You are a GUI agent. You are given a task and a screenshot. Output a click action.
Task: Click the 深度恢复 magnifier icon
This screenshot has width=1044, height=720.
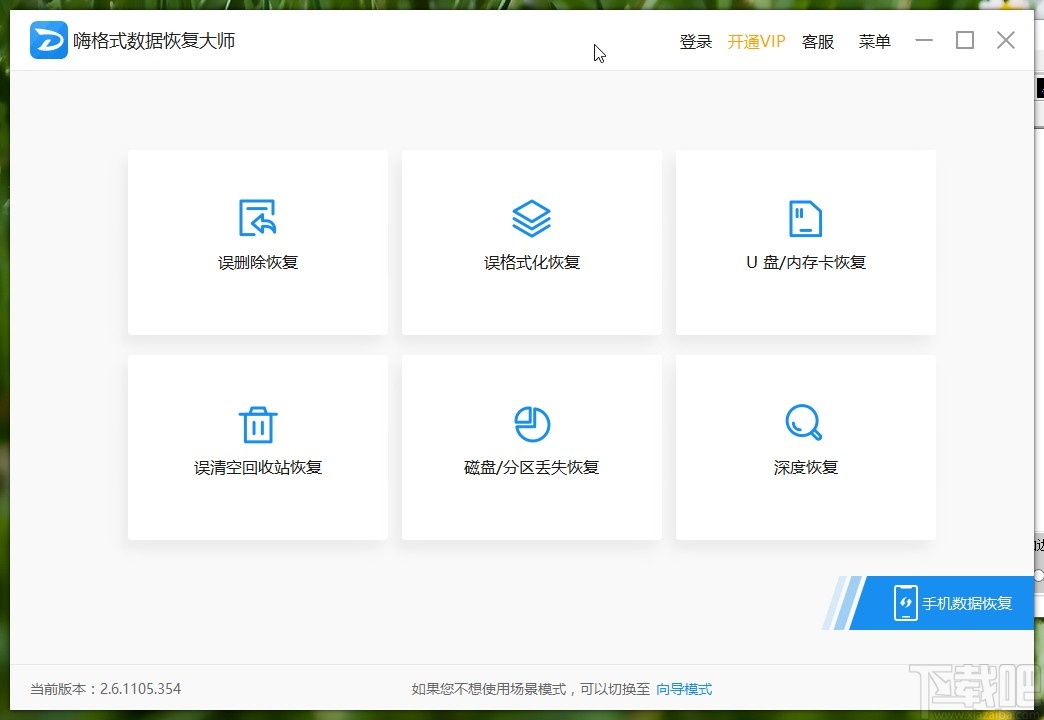(804, 422)
